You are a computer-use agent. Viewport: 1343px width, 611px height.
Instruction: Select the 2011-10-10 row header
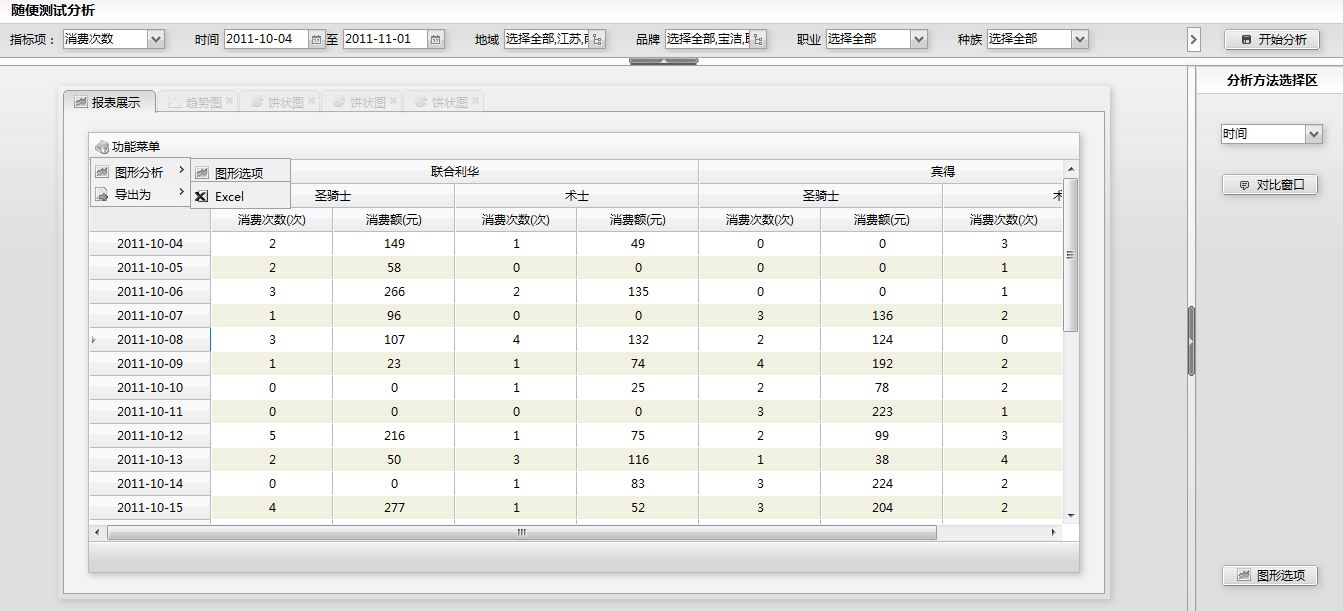tap(150, 387)
